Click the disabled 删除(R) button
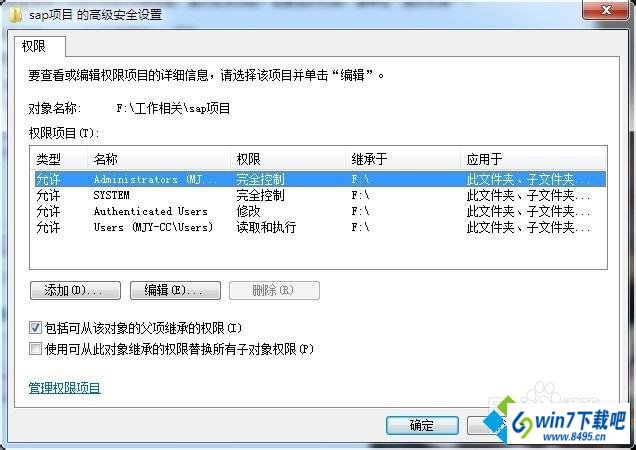636x450 pixels. (x=274, y=291)
